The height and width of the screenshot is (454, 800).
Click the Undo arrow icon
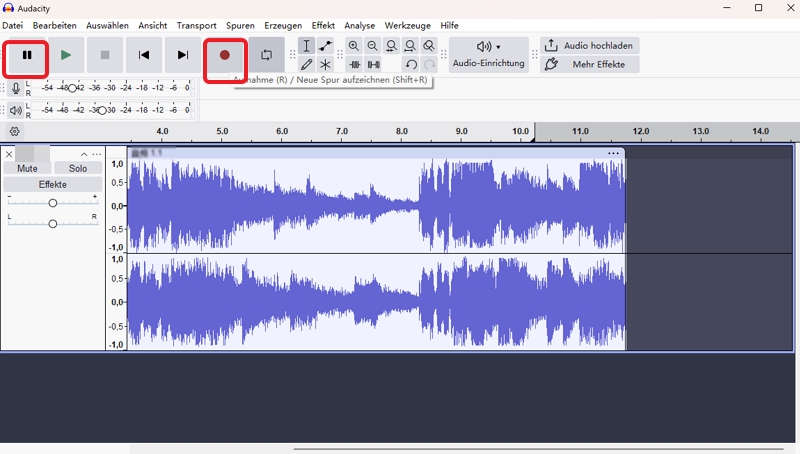point(411,65)
